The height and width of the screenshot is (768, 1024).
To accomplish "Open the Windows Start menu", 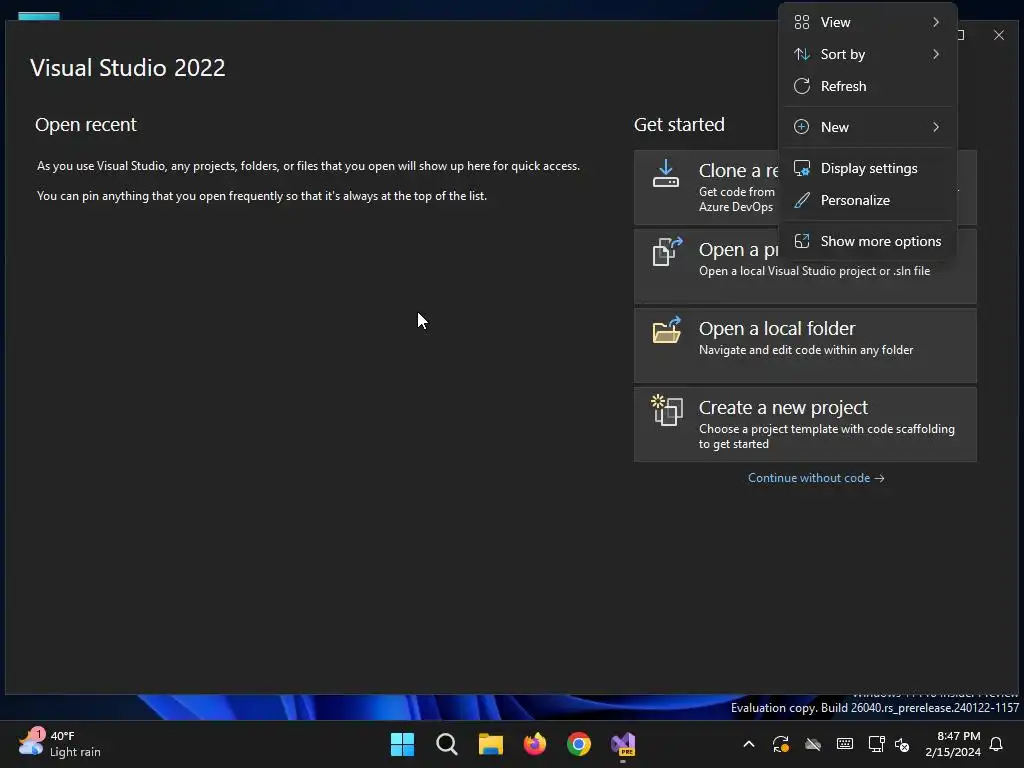I will coord(402,744).
